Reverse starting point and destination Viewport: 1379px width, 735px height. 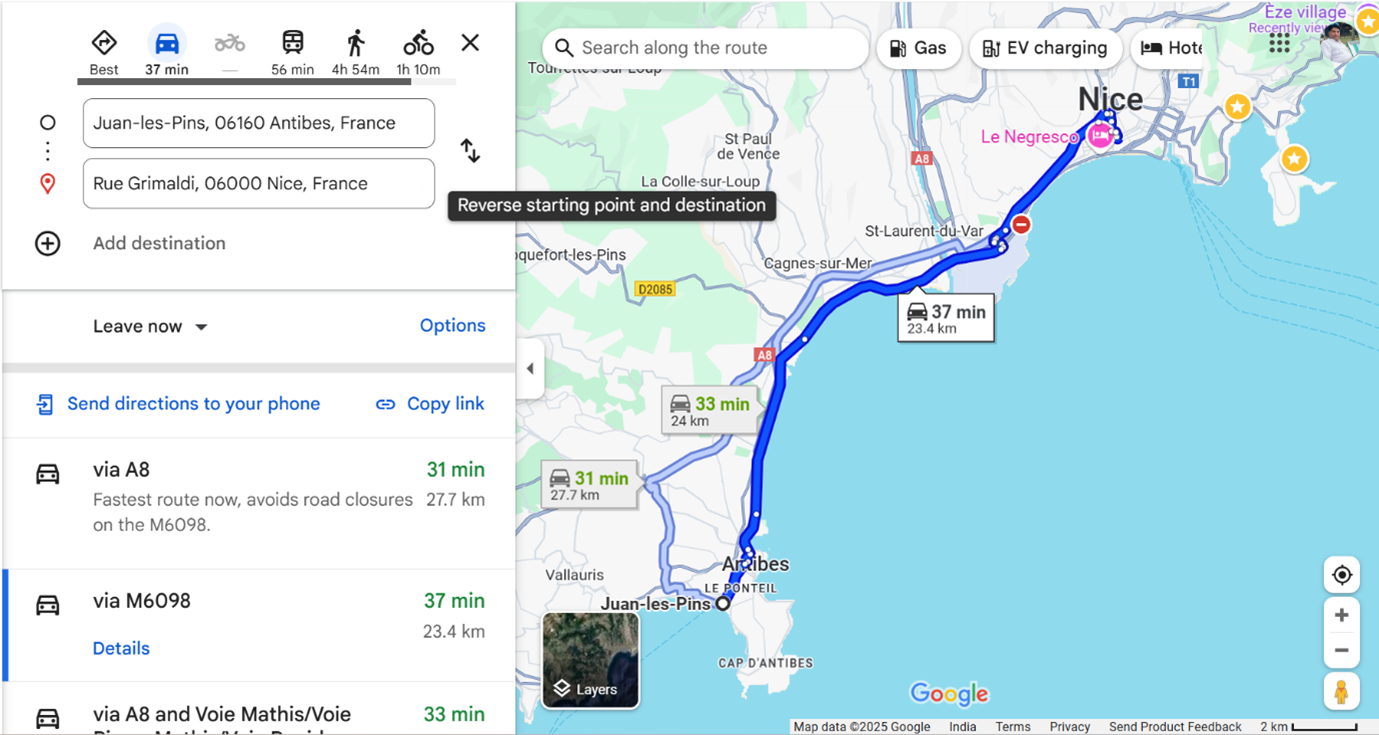tap(470, 151)
